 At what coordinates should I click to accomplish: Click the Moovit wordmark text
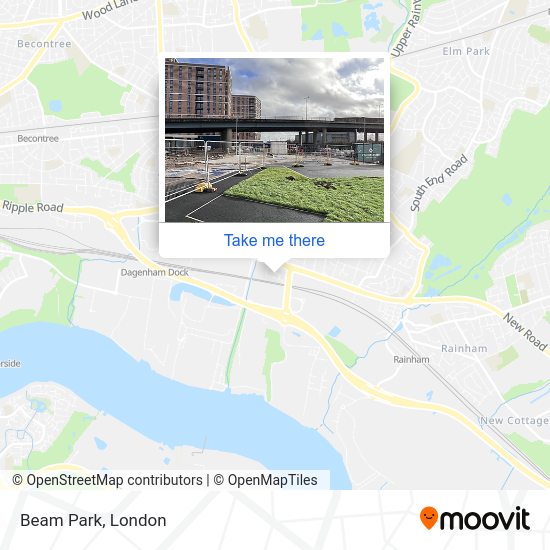485,519
